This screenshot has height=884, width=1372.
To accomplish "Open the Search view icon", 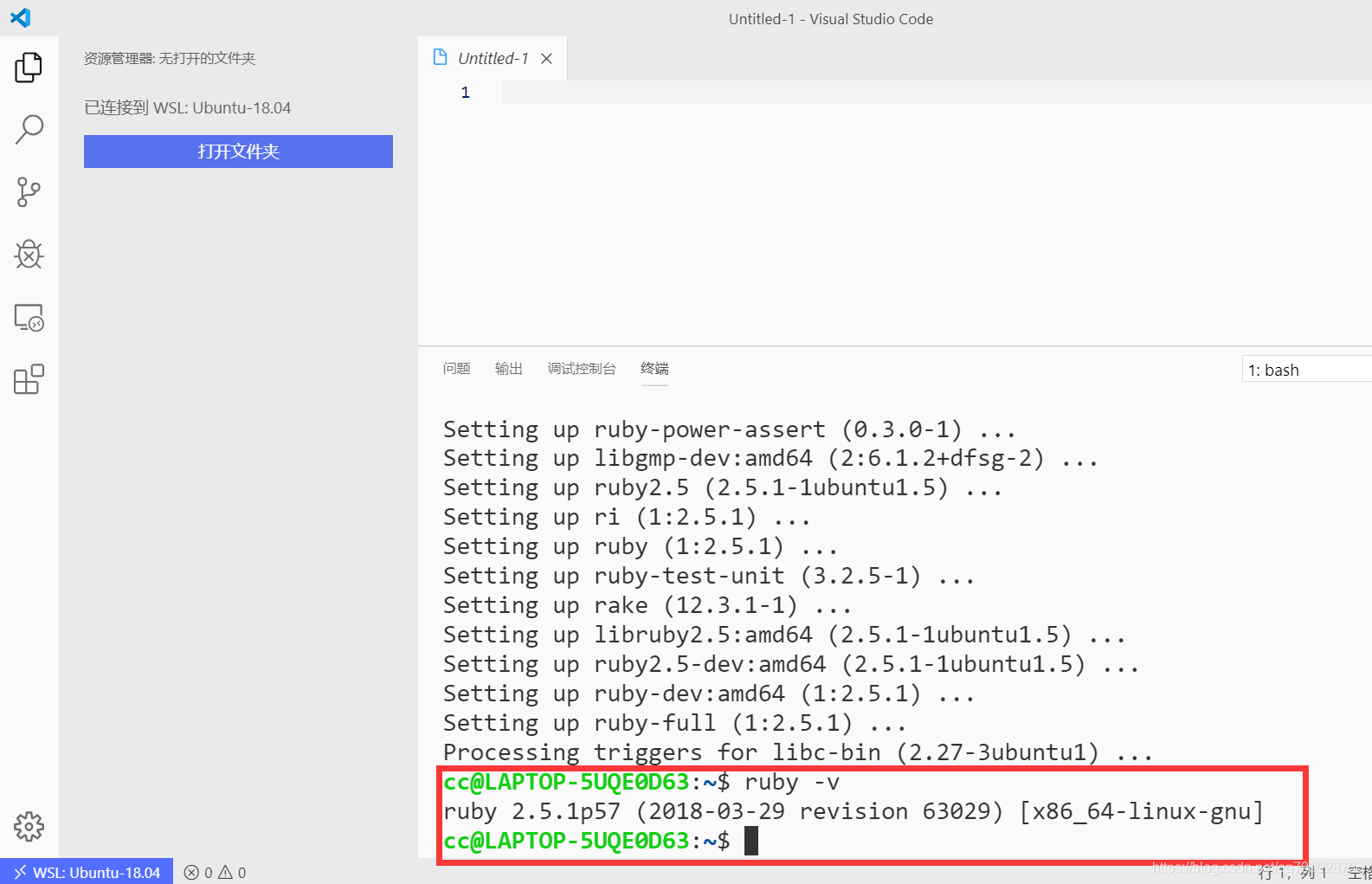I will (x=29, y=130).
